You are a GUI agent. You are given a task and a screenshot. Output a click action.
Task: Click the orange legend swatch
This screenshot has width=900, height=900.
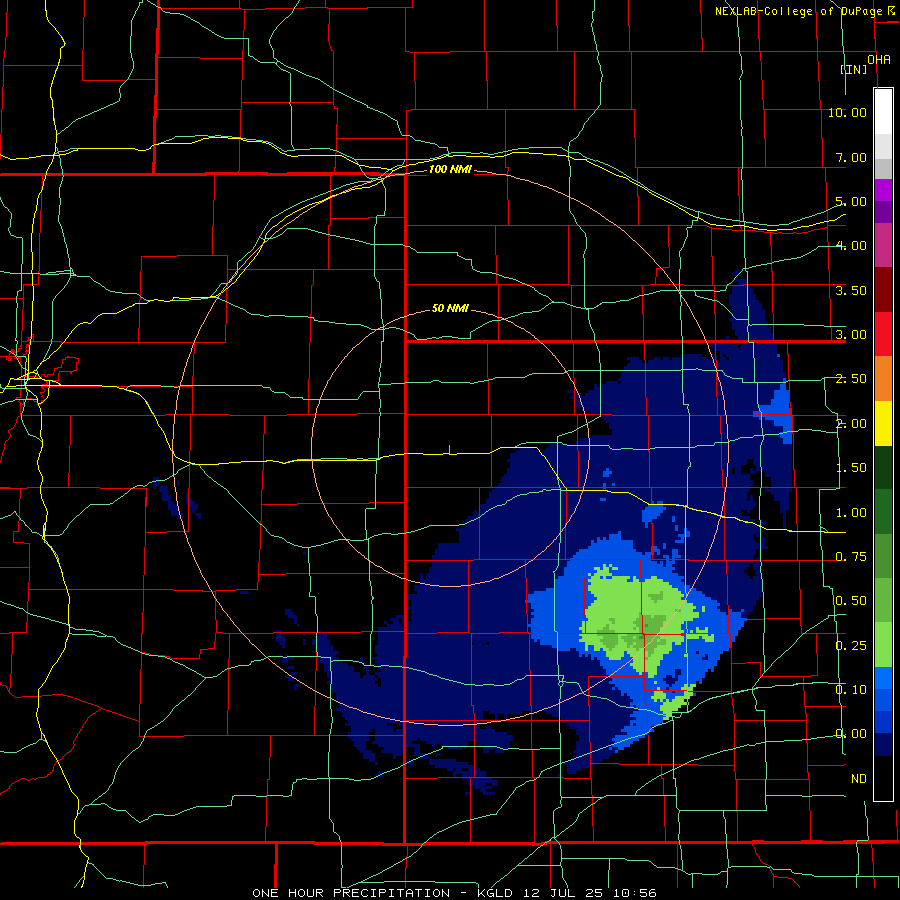click(x=883, y=379)
